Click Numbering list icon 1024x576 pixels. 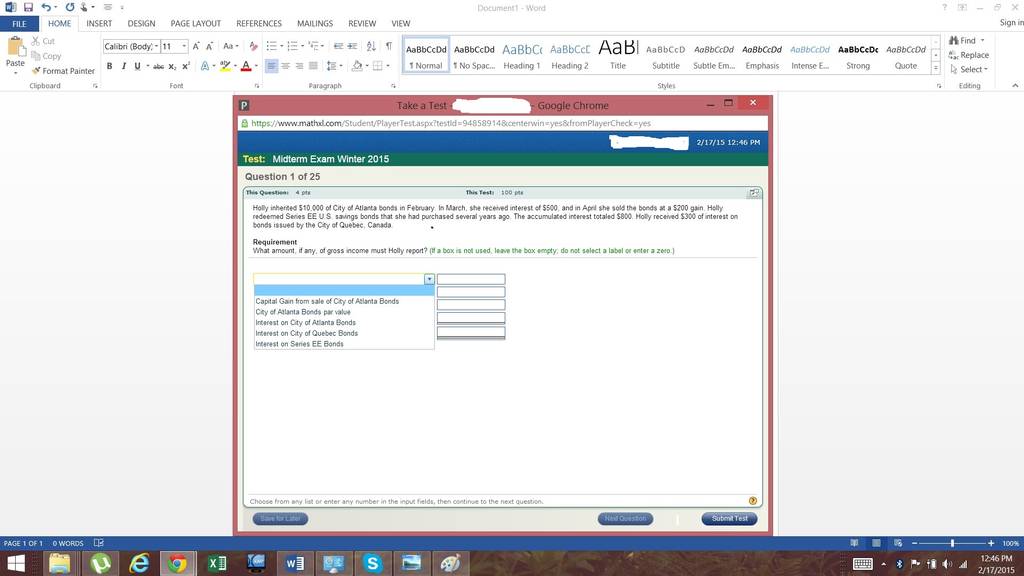click(292, 46)
